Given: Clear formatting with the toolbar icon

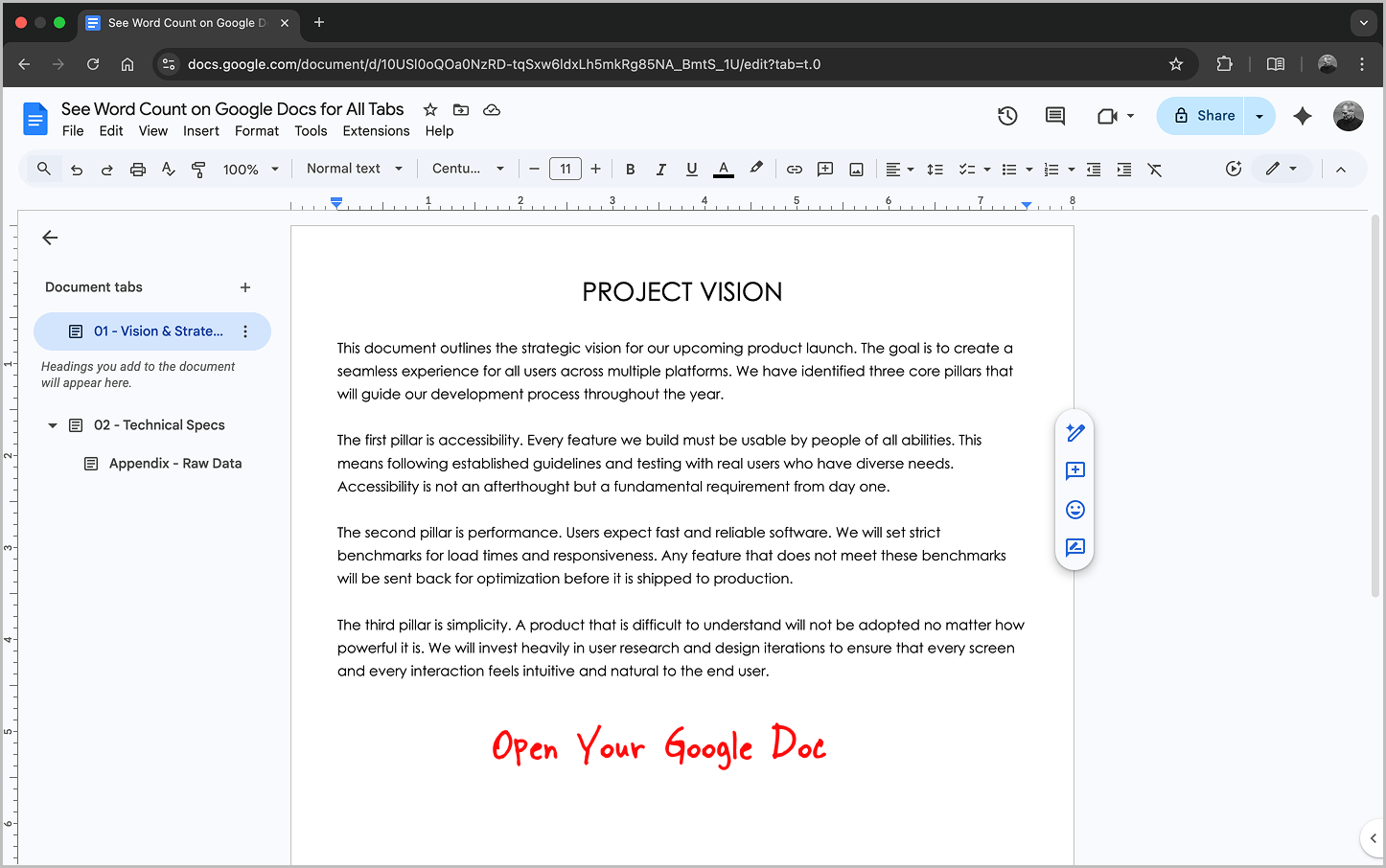Looking at the screenshot, I should (1154, 169).
